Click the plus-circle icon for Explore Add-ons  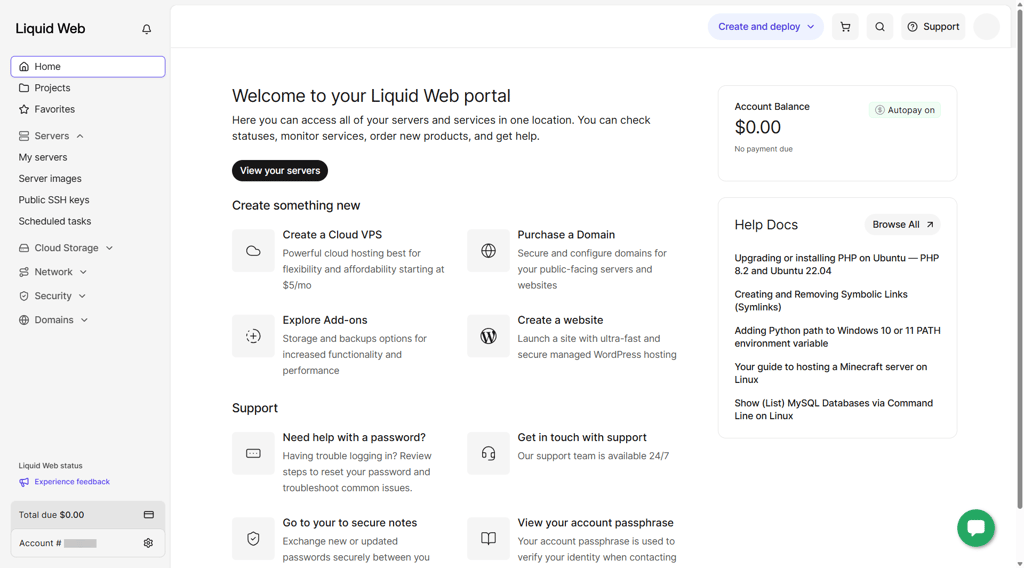(x=253, y=336)
